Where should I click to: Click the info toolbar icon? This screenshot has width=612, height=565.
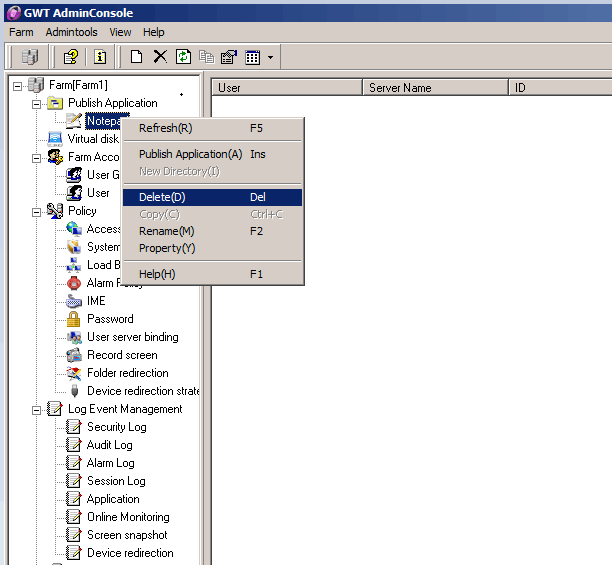pyautogui.click(x=100, y=57)
